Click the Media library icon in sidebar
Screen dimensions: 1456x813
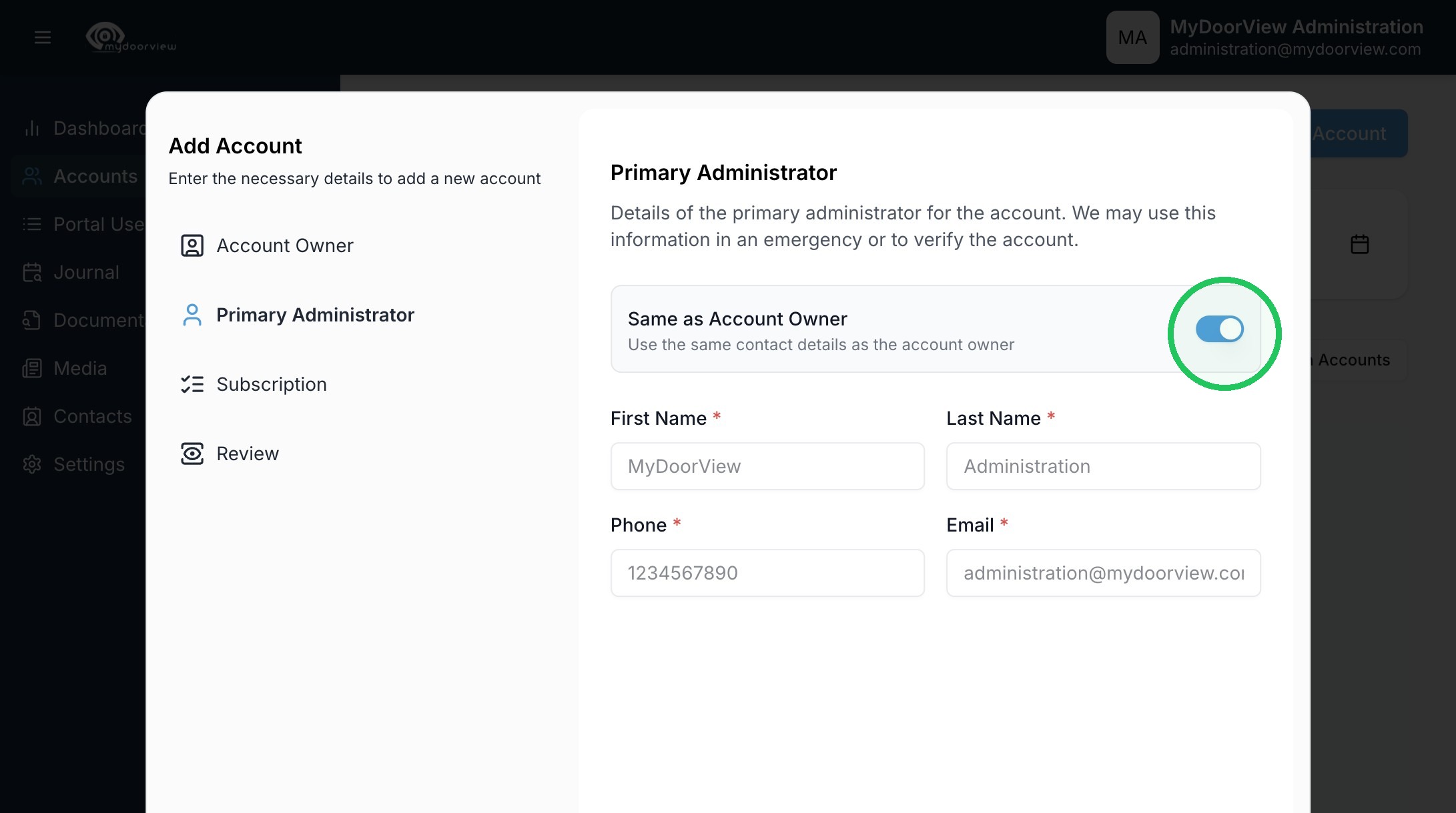(32, 368)
